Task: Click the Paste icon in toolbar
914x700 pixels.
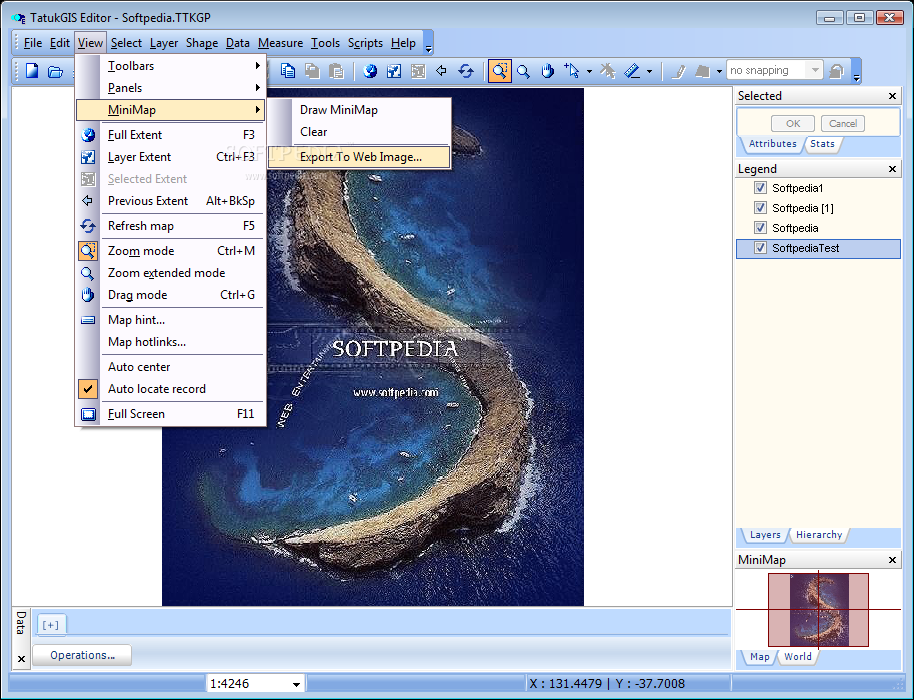Action: 336,71
